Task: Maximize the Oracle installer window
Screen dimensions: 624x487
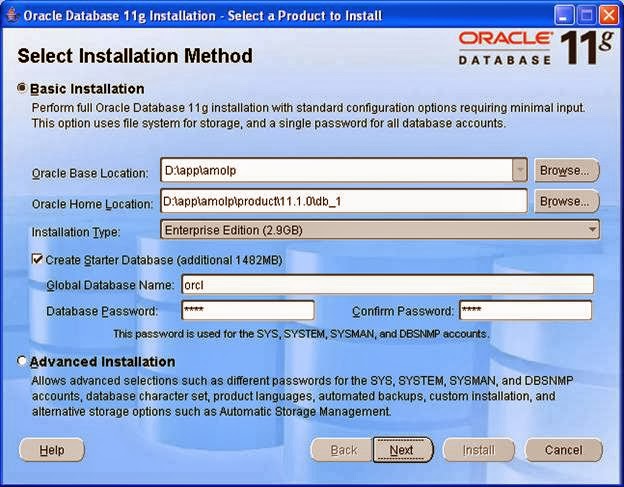Action: coord(586,16)
